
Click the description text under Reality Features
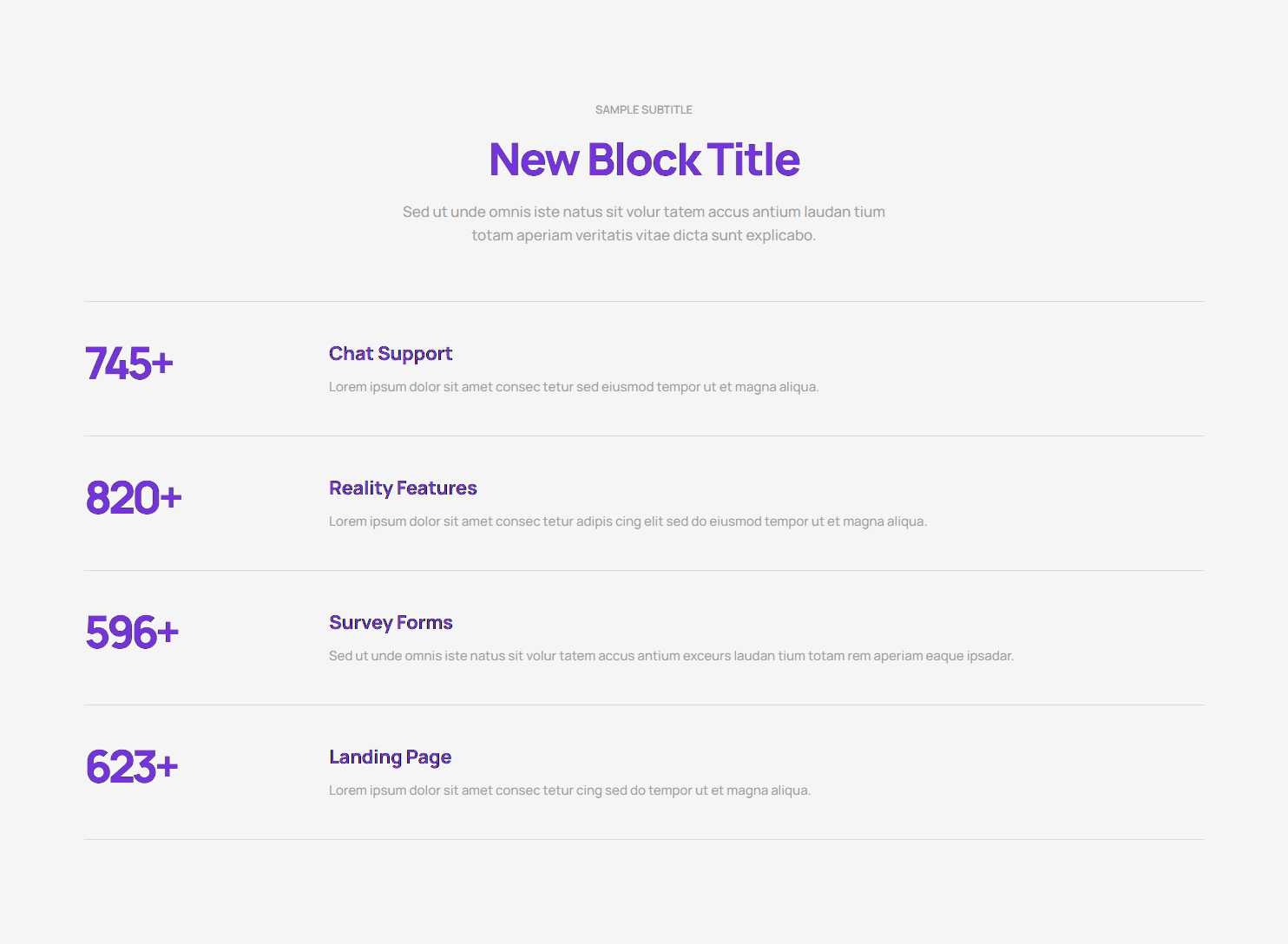[x=628, y=521]
